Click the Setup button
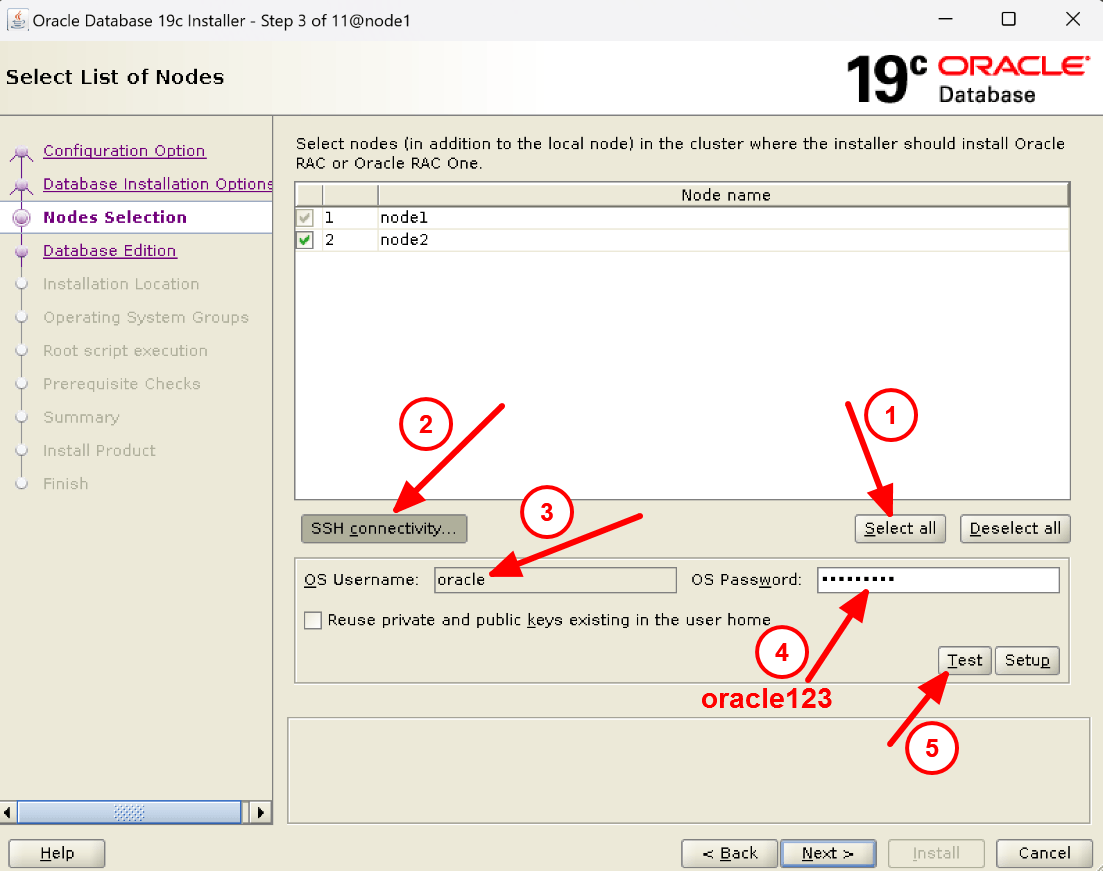The height and width of the screenshot is (871, 1103). pyautogui.click(x=1026, y=660)
